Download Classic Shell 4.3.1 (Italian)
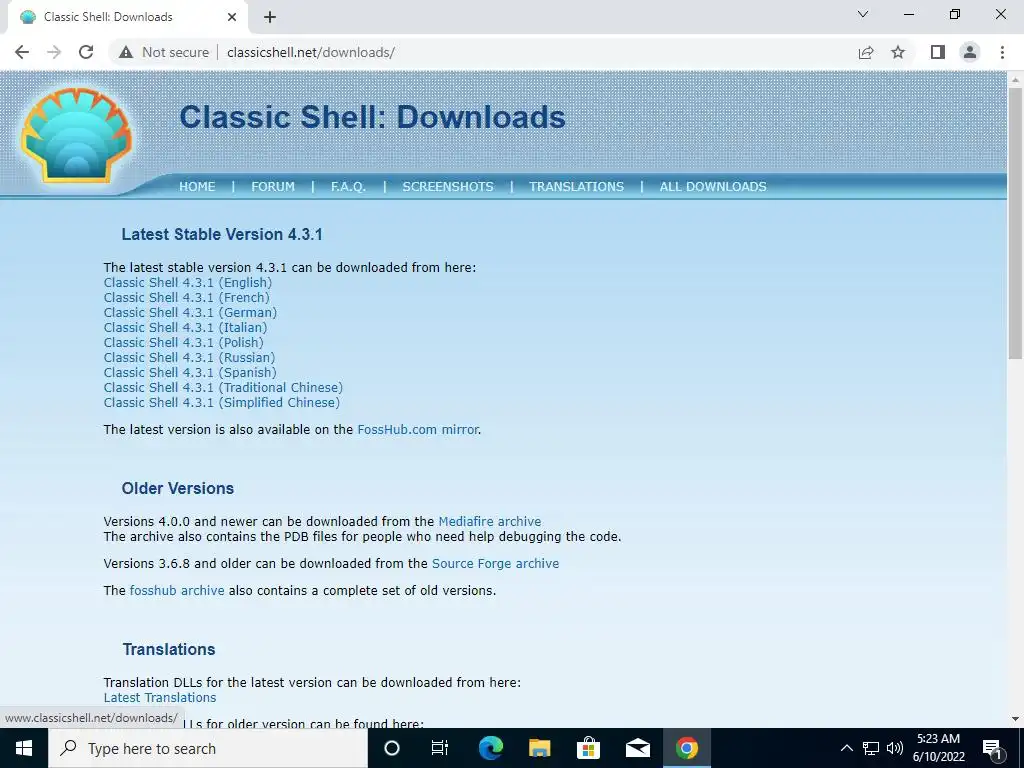1024x768 pixels. point(185,328)
